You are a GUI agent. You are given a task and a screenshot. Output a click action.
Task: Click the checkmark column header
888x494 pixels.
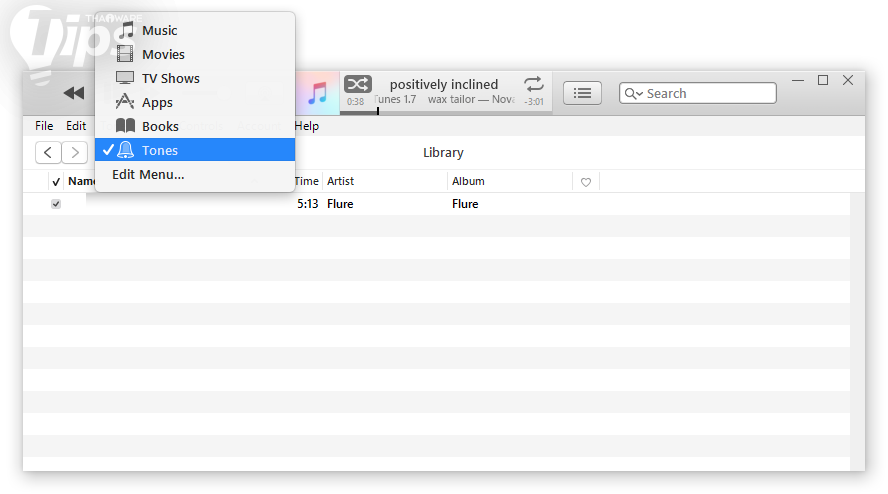(x=56, y=182)
